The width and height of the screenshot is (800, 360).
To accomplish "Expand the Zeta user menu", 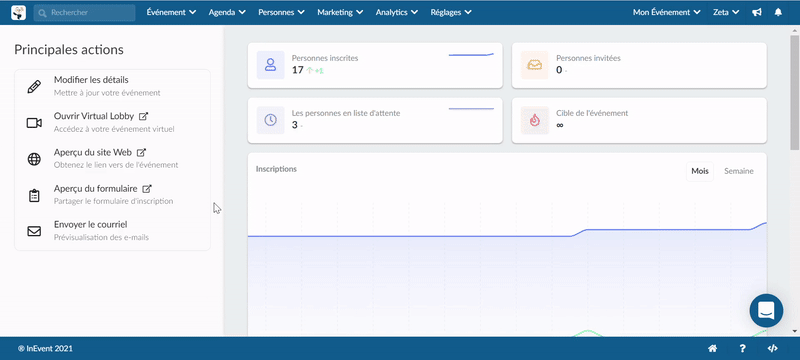I will [x=726, y=12].
